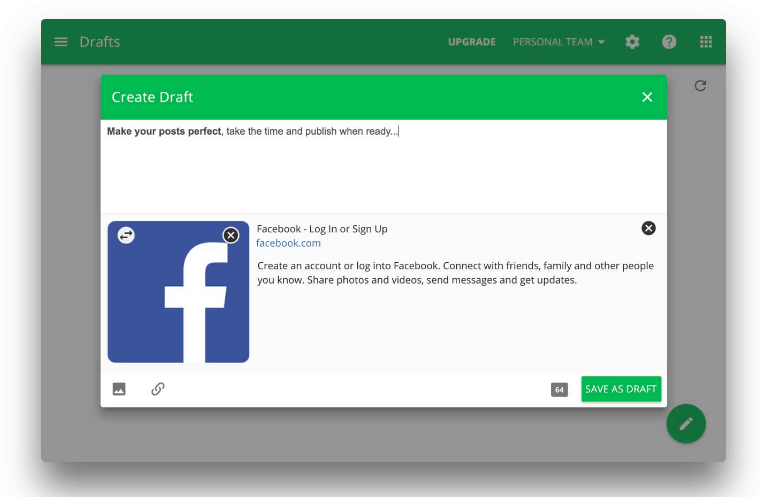761x497 pixels.
Task: Open the apps grid icon
Action: pos(706,42)
